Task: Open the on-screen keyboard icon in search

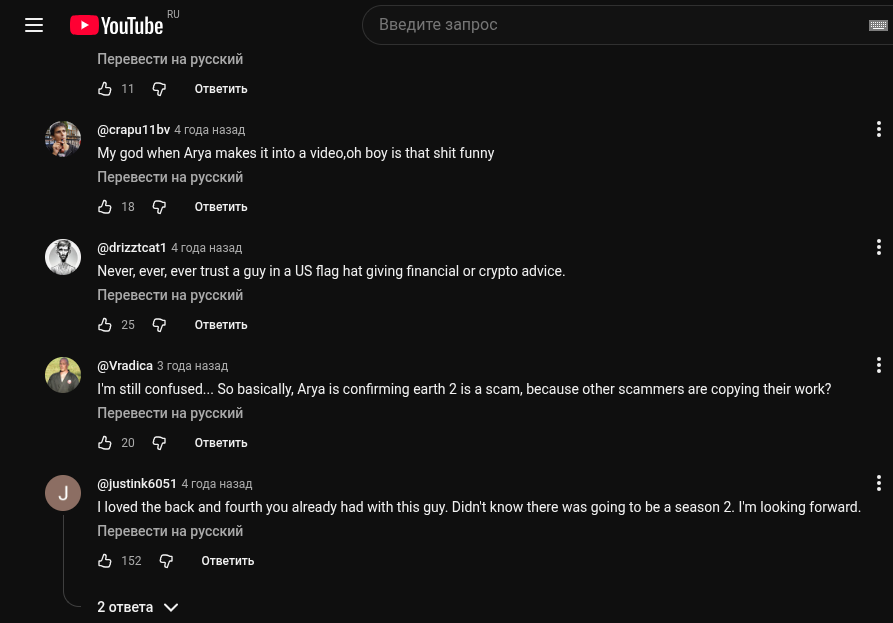Action: 878,25
